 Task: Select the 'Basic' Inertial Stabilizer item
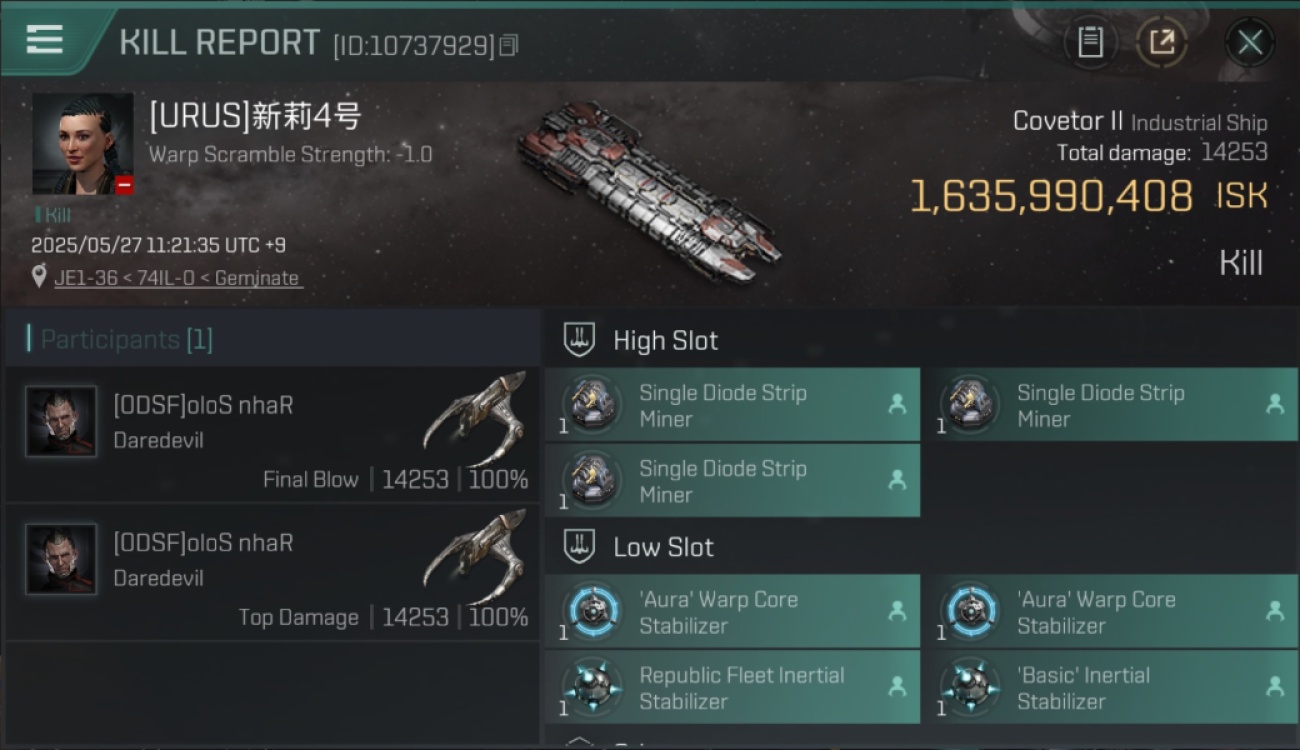pyautogui.click(x=1110, y=687)
